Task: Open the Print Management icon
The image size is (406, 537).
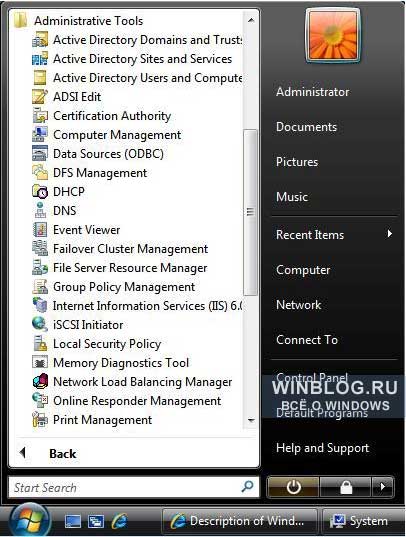Action: coord(40,420)
